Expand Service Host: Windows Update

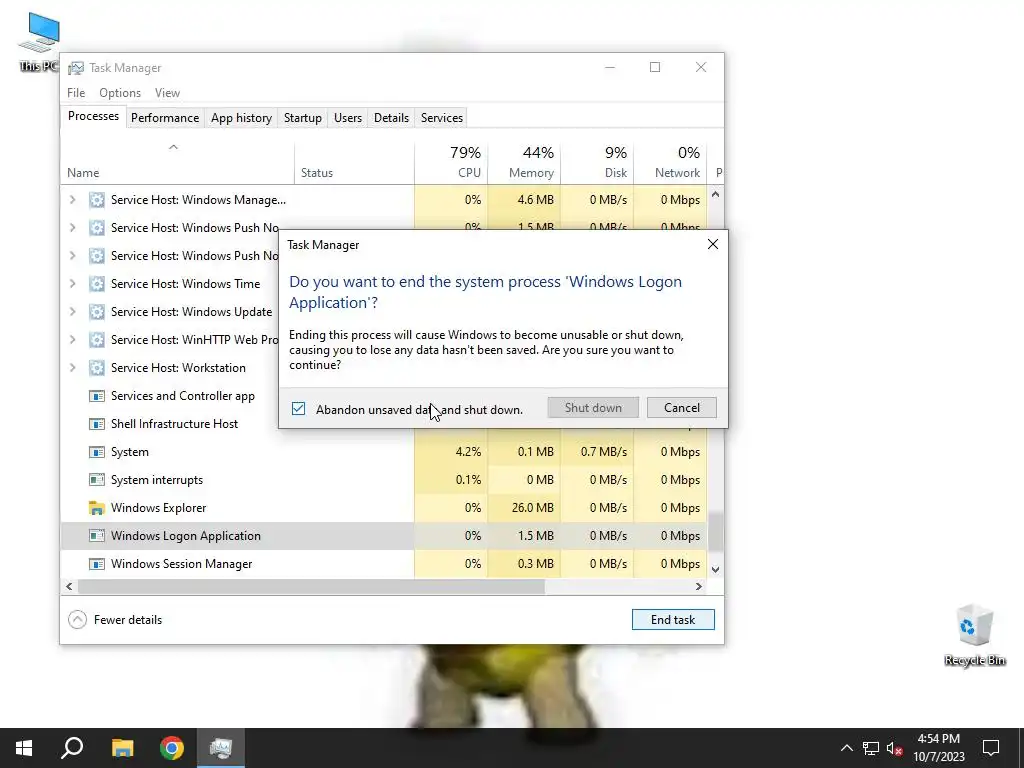72,312
